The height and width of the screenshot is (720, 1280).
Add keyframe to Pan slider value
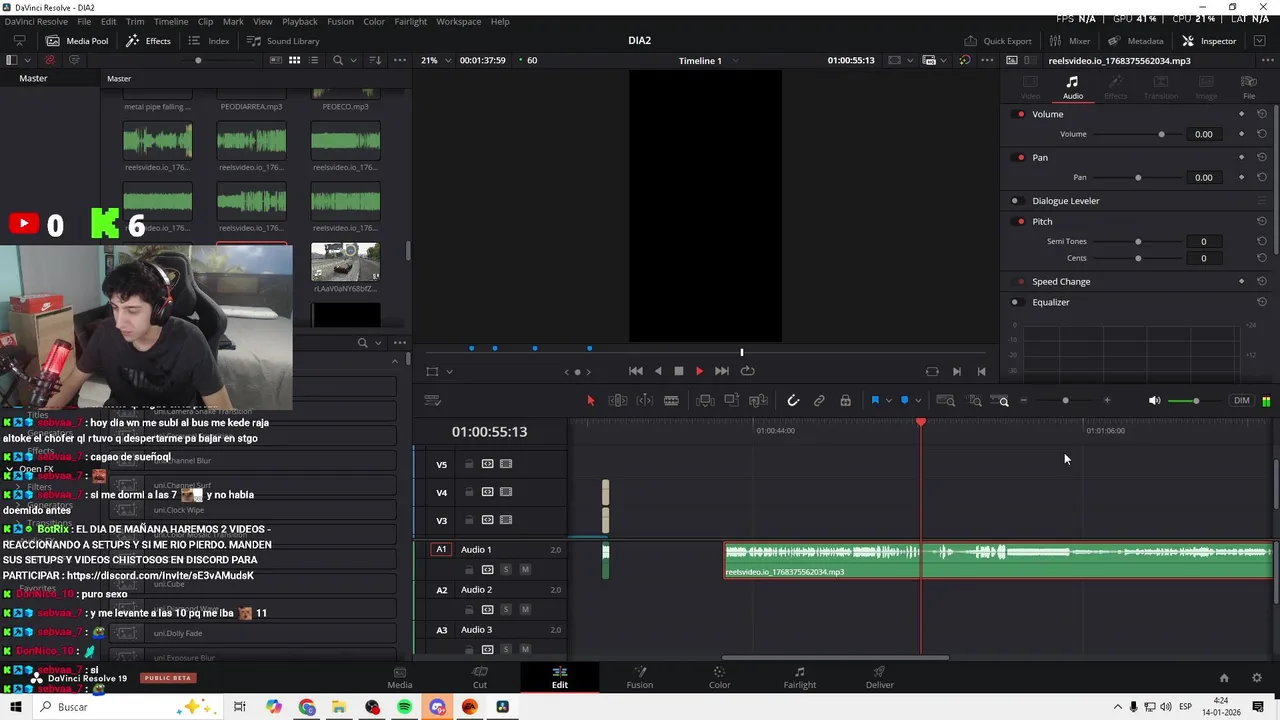tap(1241, 177)
